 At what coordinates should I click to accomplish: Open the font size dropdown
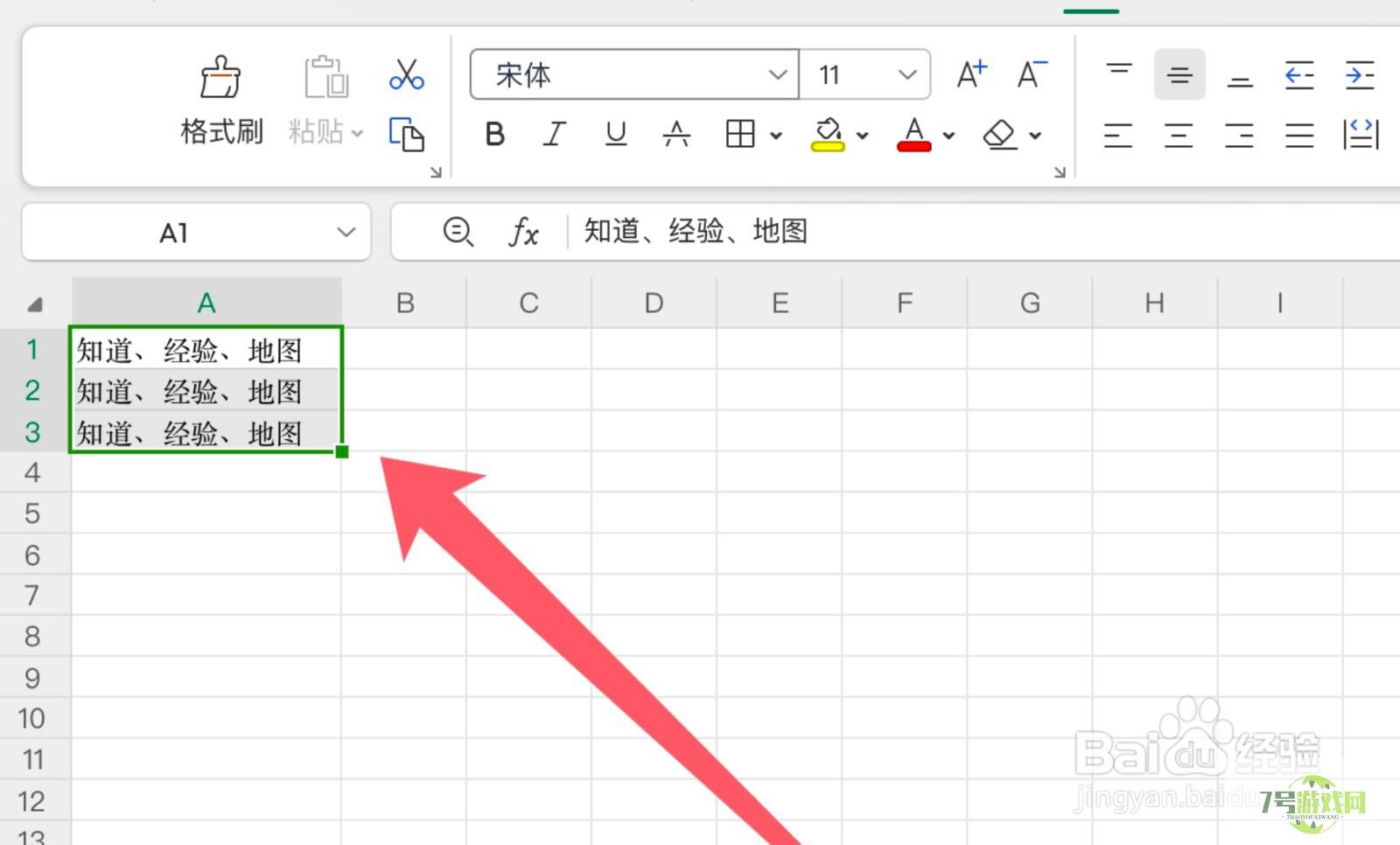(907, 75)
